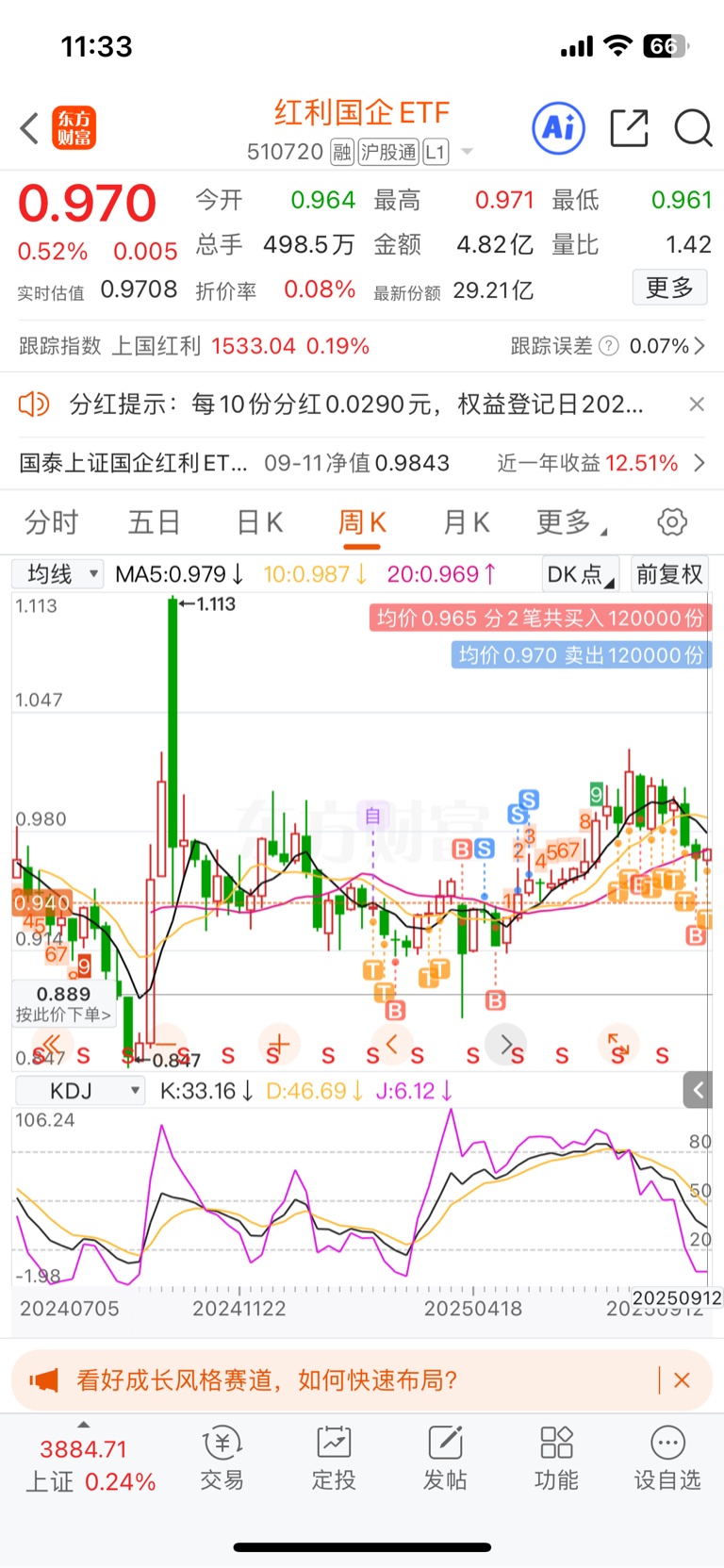Tap the sell summary 均价 0.970 label

[x=581, y=654]
